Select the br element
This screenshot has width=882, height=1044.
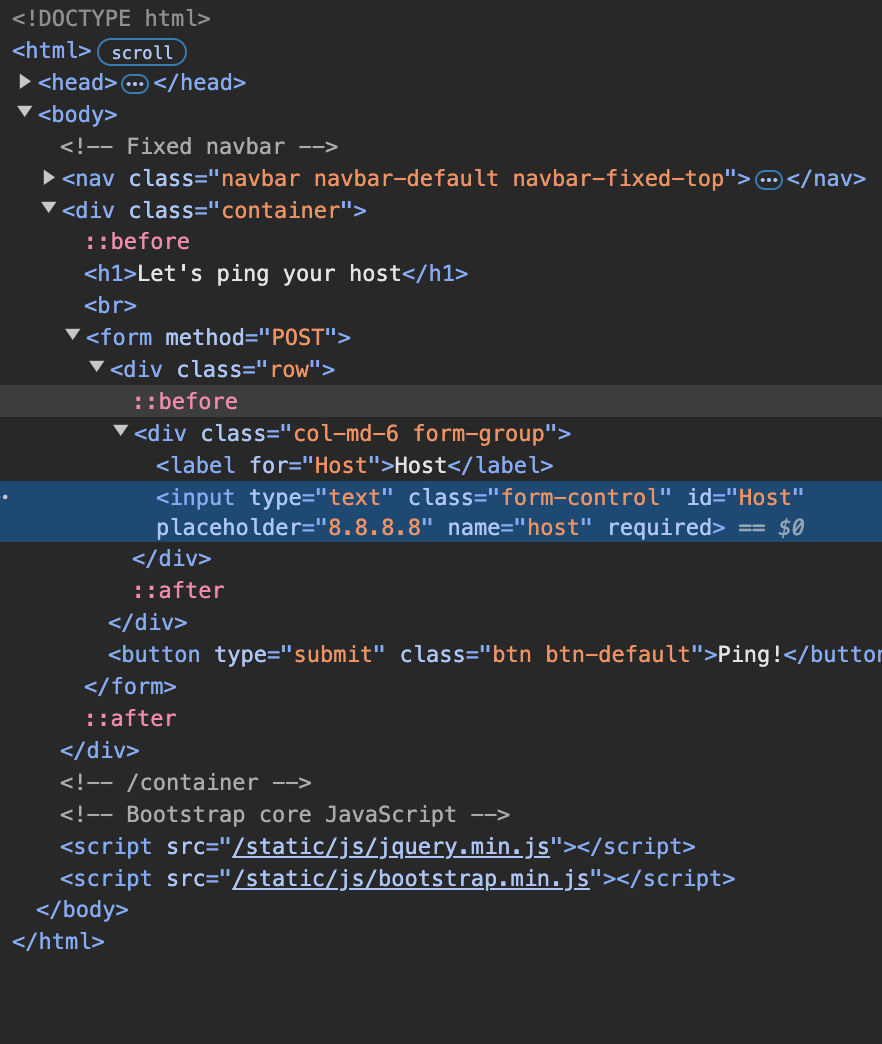pyautogui.click(x=110, y=306)
